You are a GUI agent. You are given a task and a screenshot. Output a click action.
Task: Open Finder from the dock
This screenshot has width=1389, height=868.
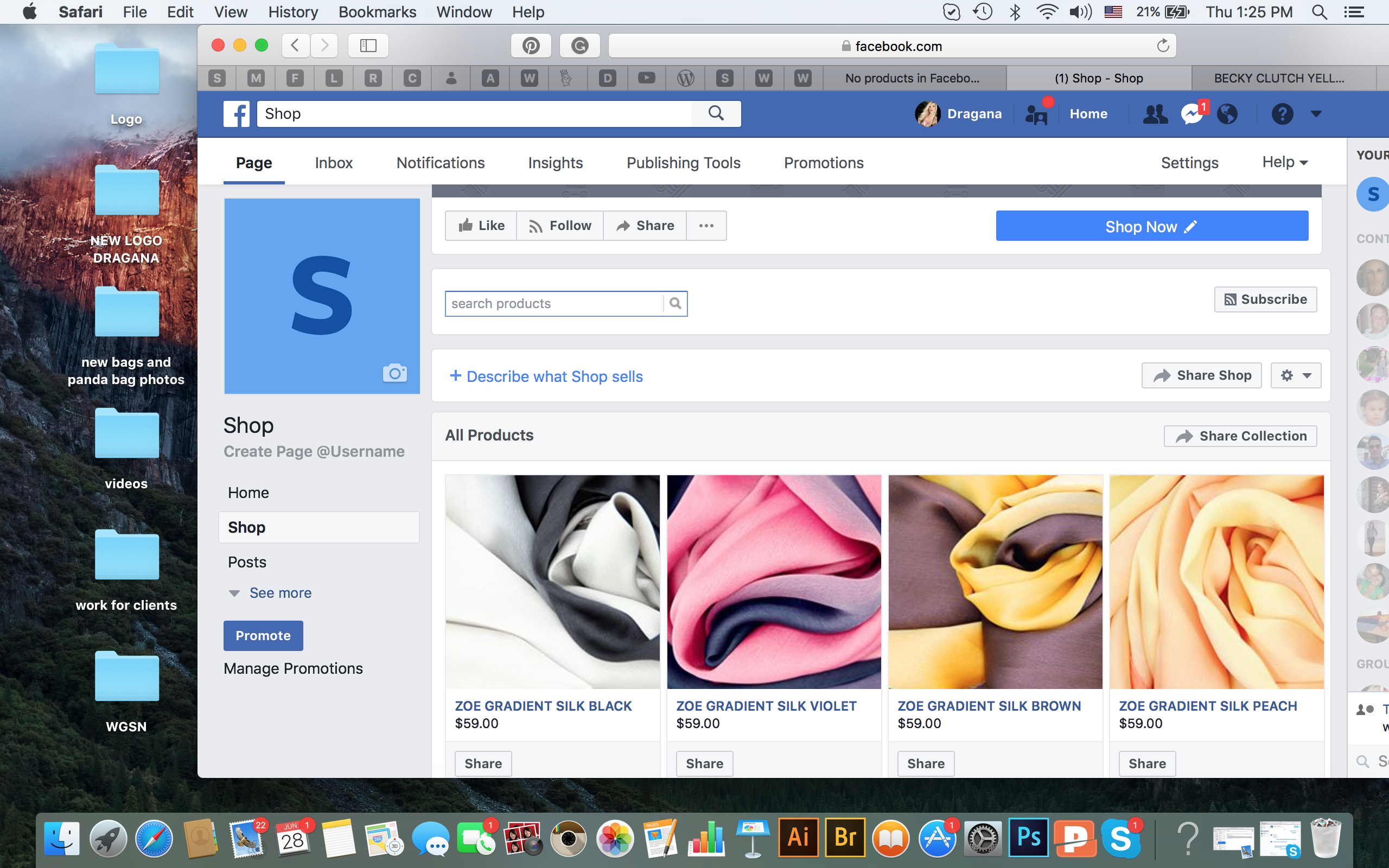[x=62, y=838]
